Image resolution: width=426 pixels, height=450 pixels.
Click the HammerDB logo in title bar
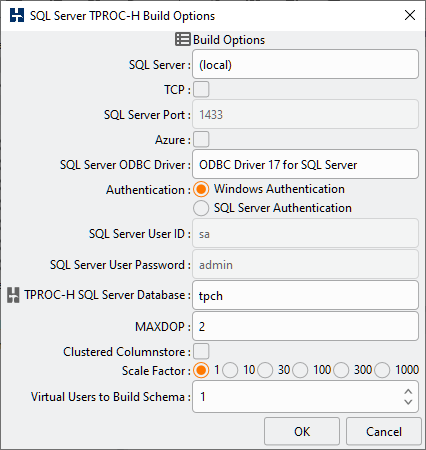17,15
